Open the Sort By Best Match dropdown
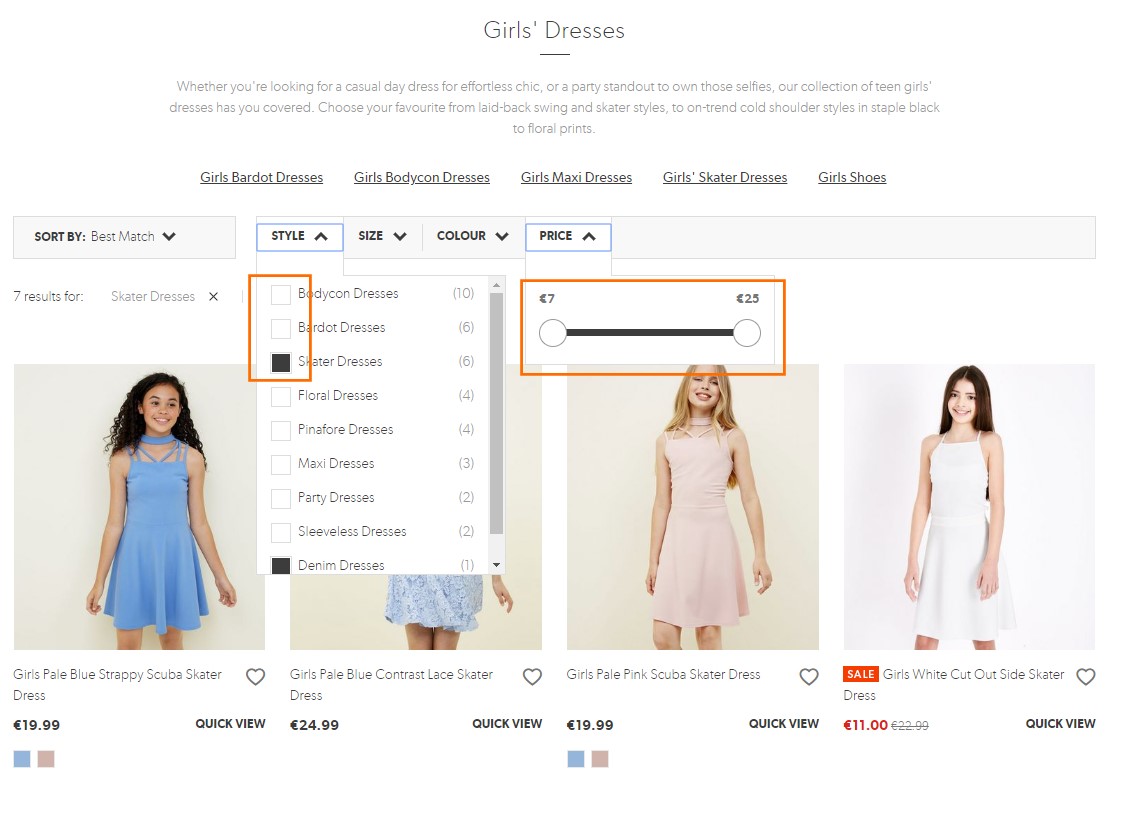The height and width of the screenshot is (819, 1144). click(x=125, y=237)
